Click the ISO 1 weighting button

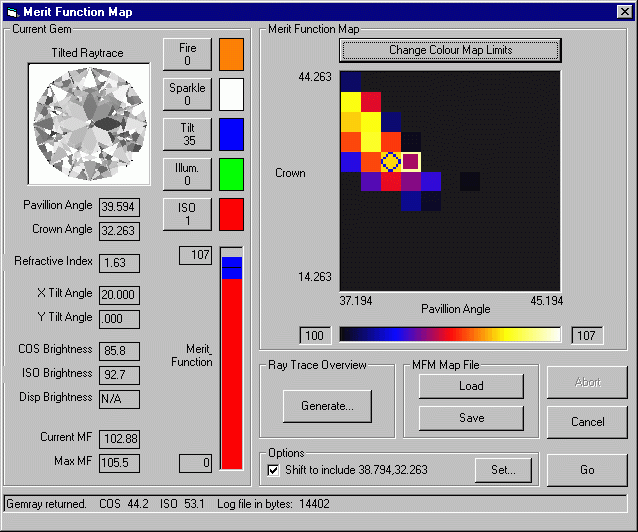coord(188,214)
